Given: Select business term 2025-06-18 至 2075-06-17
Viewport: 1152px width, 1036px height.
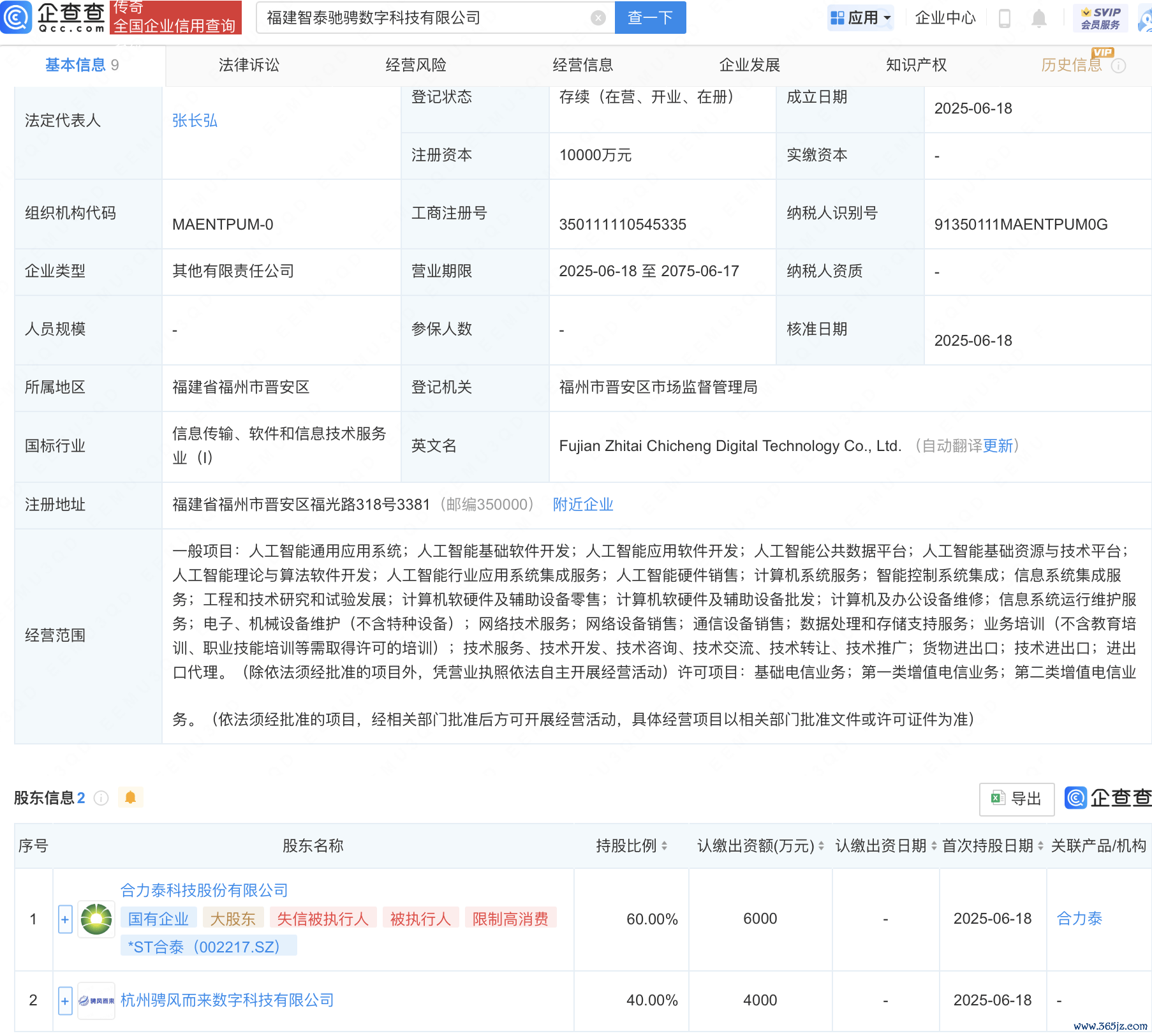Looking at the screenshot, I should [649, 271].
